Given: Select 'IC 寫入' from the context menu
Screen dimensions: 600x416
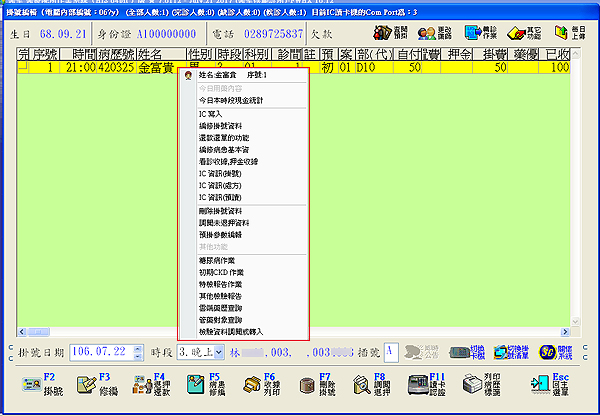Looking at the screenshot, I should point(212,115).
